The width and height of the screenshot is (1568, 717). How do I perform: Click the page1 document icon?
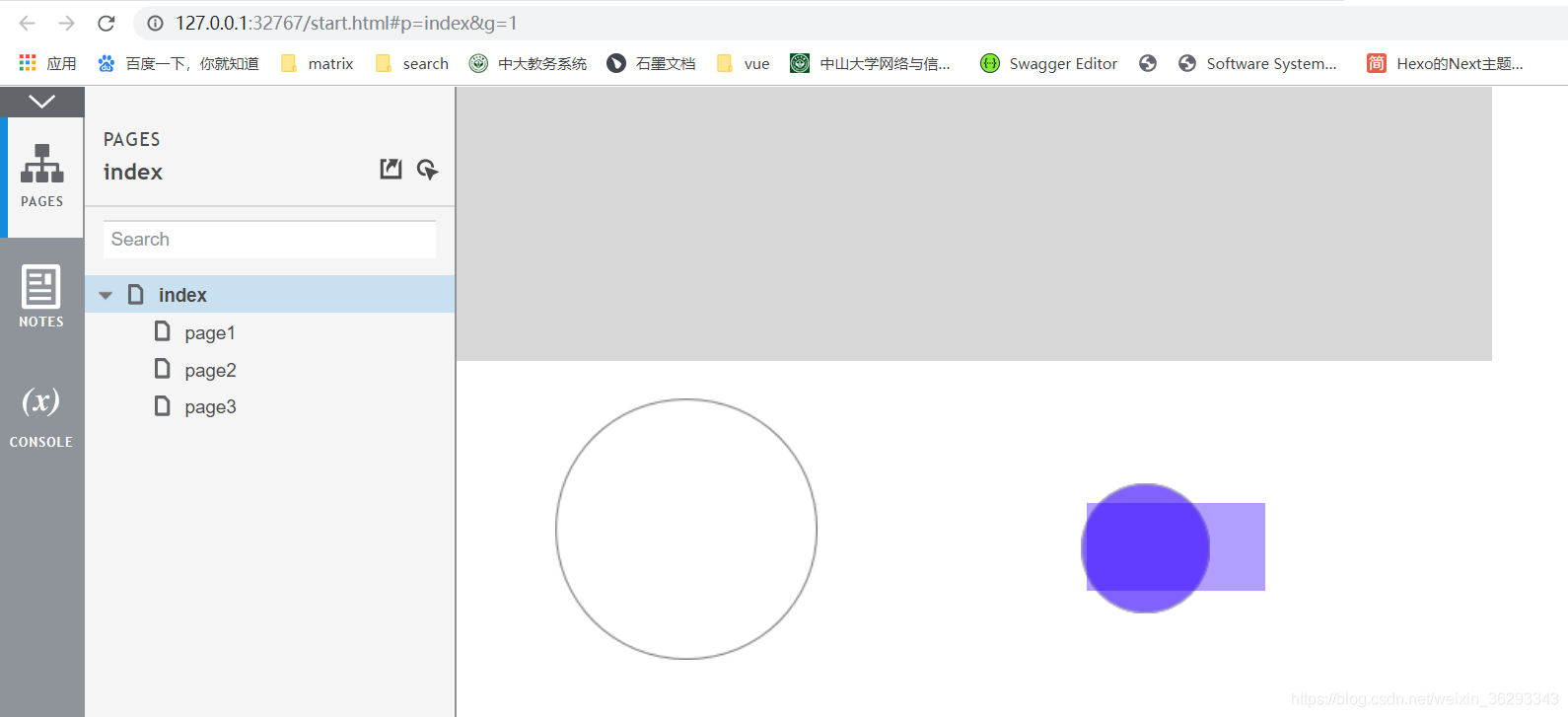pyautogui.click(x=163, y=331)
